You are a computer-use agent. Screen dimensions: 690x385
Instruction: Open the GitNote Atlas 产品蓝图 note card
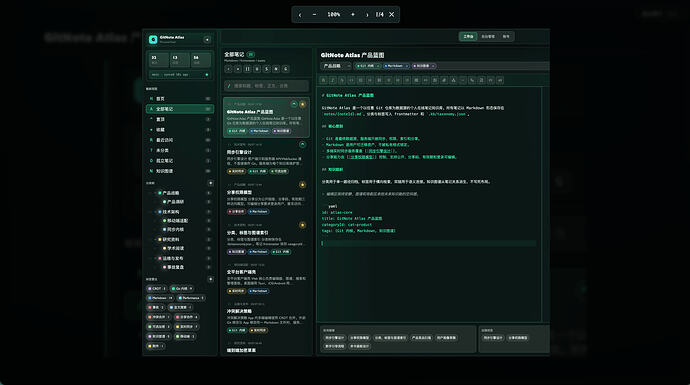[266, 117]
